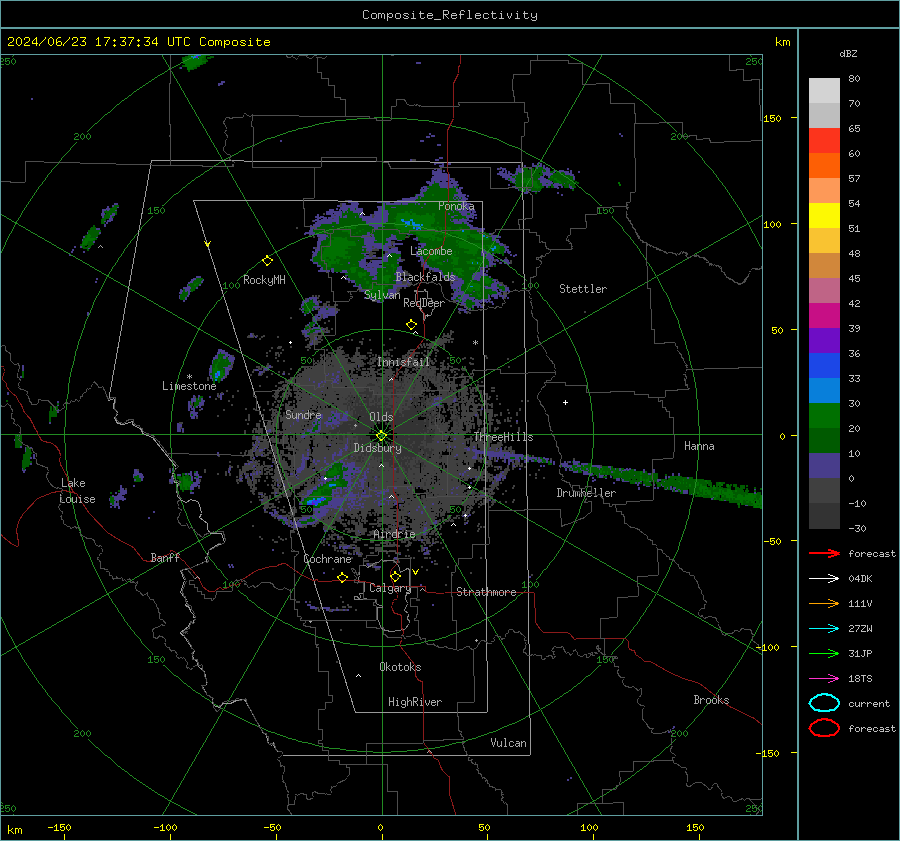Click the -30 dBZ value in the legend
Image resolution: width=900 pixels, height=841 pixels.
[x=857, y=528]
